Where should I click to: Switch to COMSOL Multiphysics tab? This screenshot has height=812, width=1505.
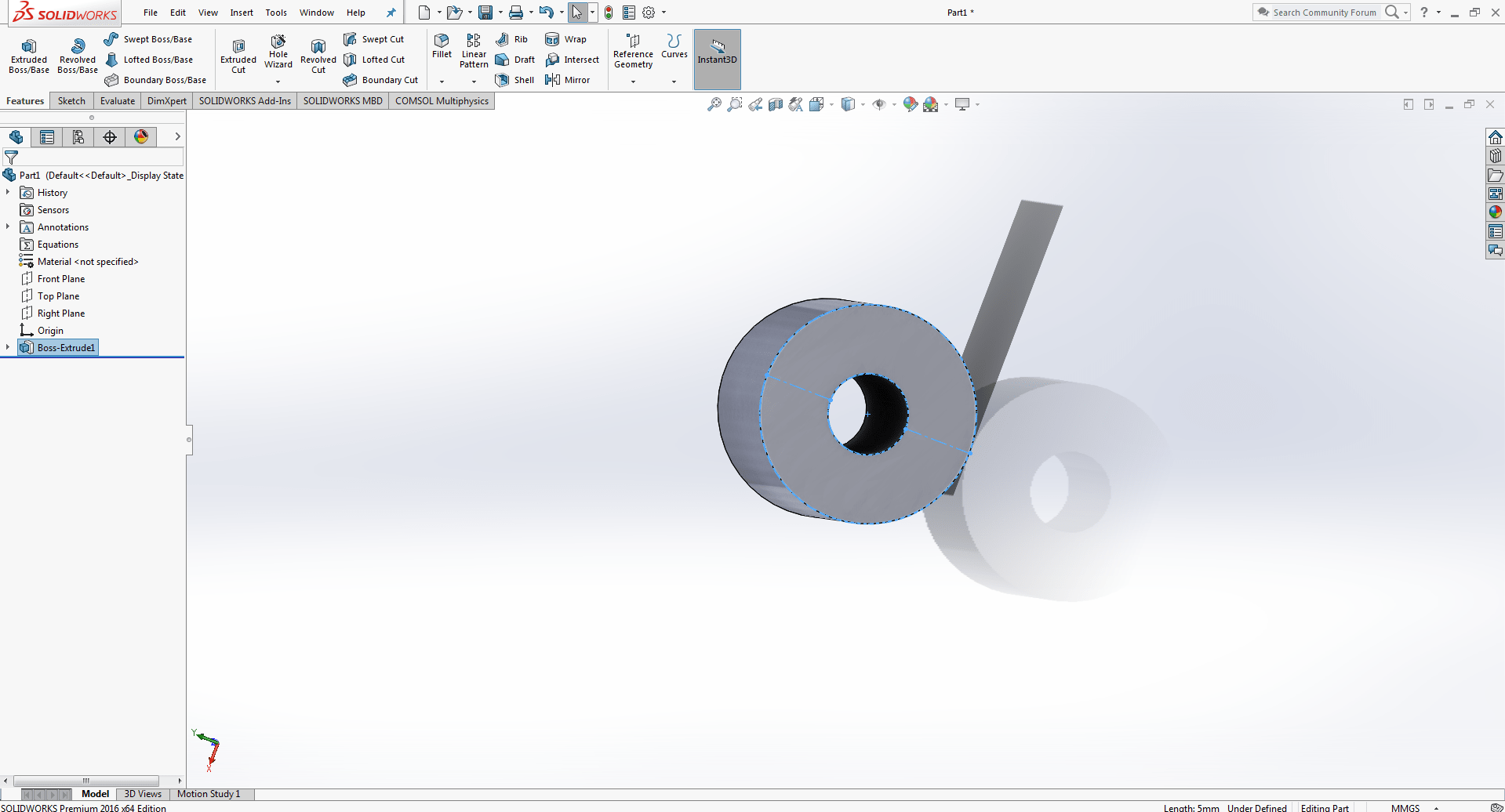click(x=442, y=101)
